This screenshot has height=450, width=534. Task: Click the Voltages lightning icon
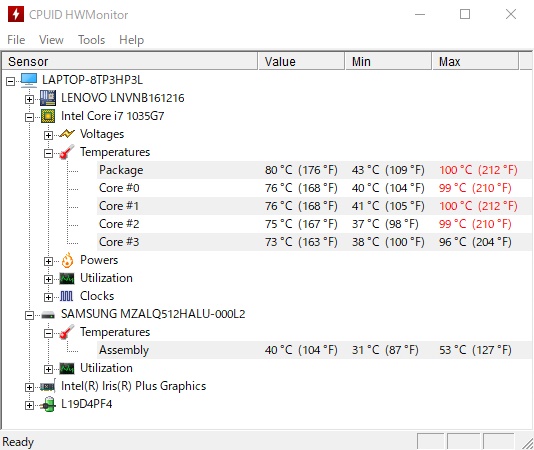(x=67, y=134)
